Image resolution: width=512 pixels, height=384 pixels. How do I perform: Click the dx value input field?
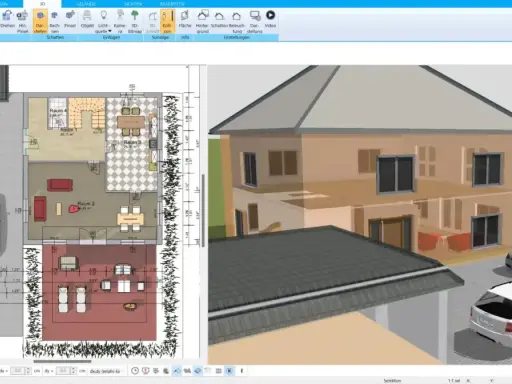(x=18, y=371)
